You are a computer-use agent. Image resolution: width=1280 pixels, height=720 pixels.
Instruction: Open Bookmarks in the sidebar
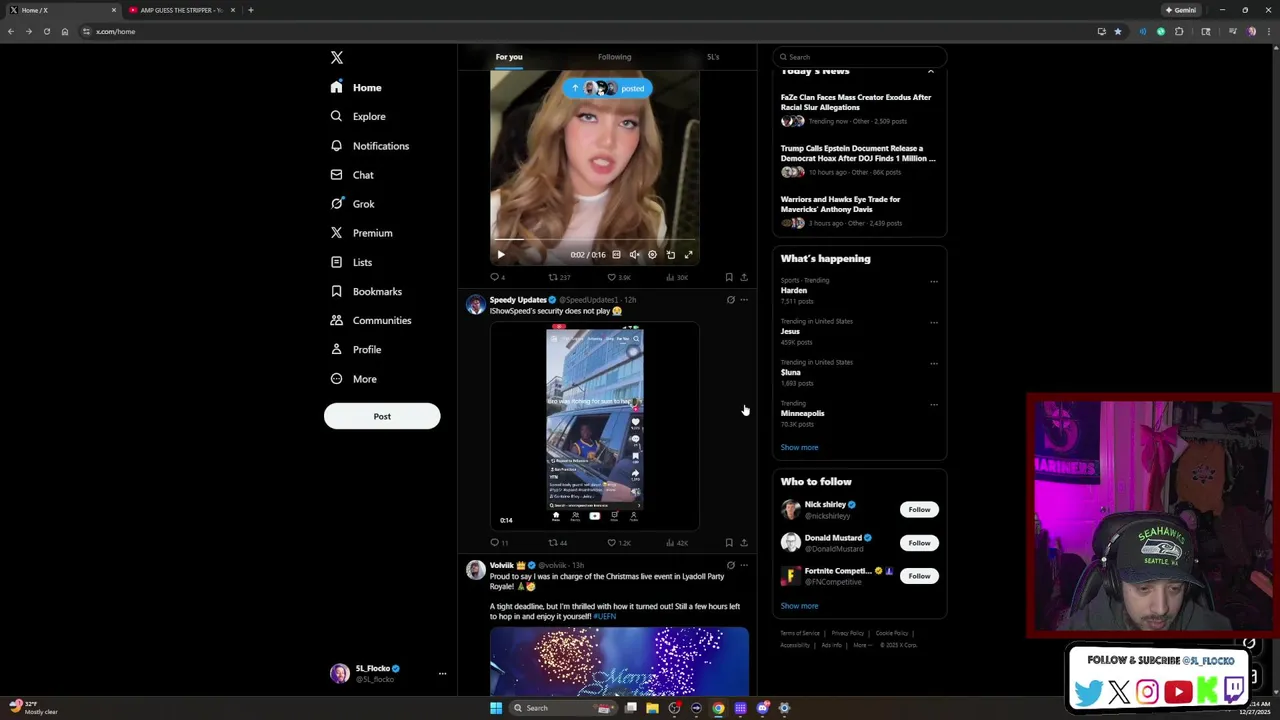click(x=366, y=291)
